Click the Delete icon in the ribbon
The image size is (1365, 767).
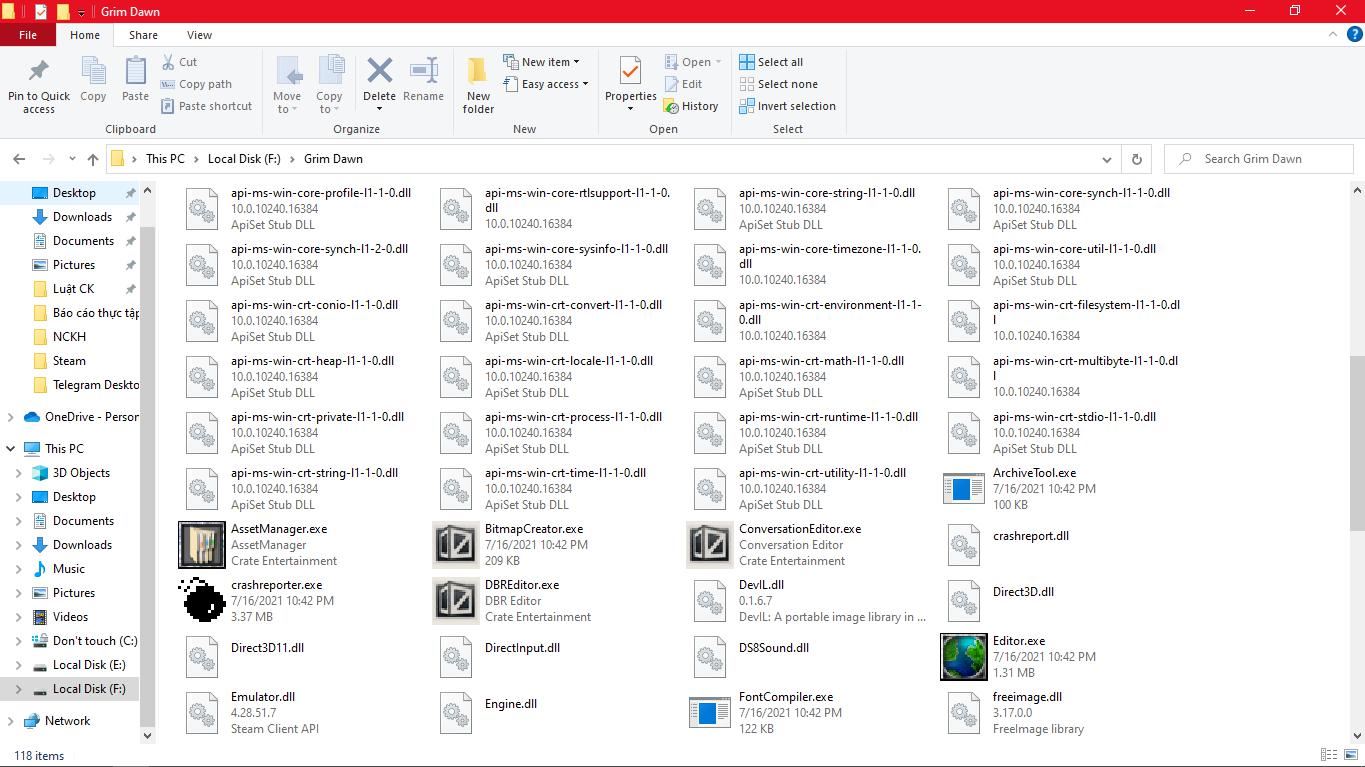(379, 72)
